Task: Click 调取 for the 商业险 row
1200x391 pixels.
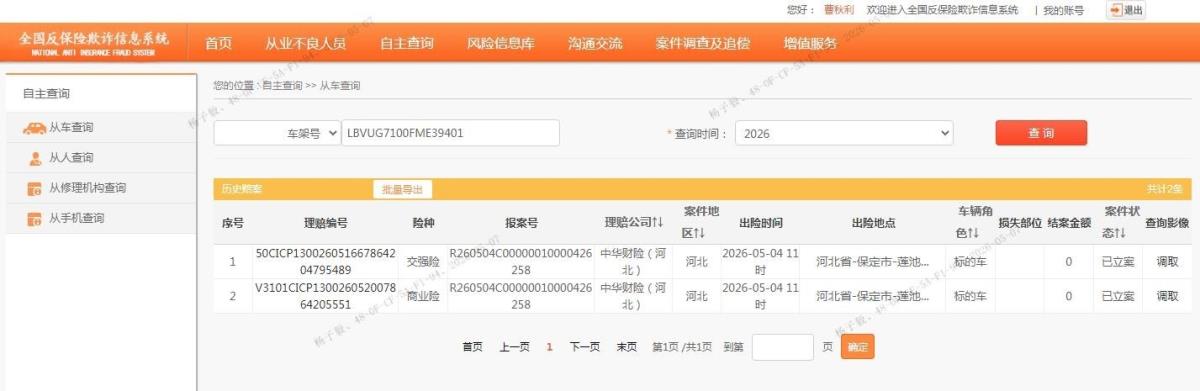Action: pyautogui.click(x=1167, y=296)
